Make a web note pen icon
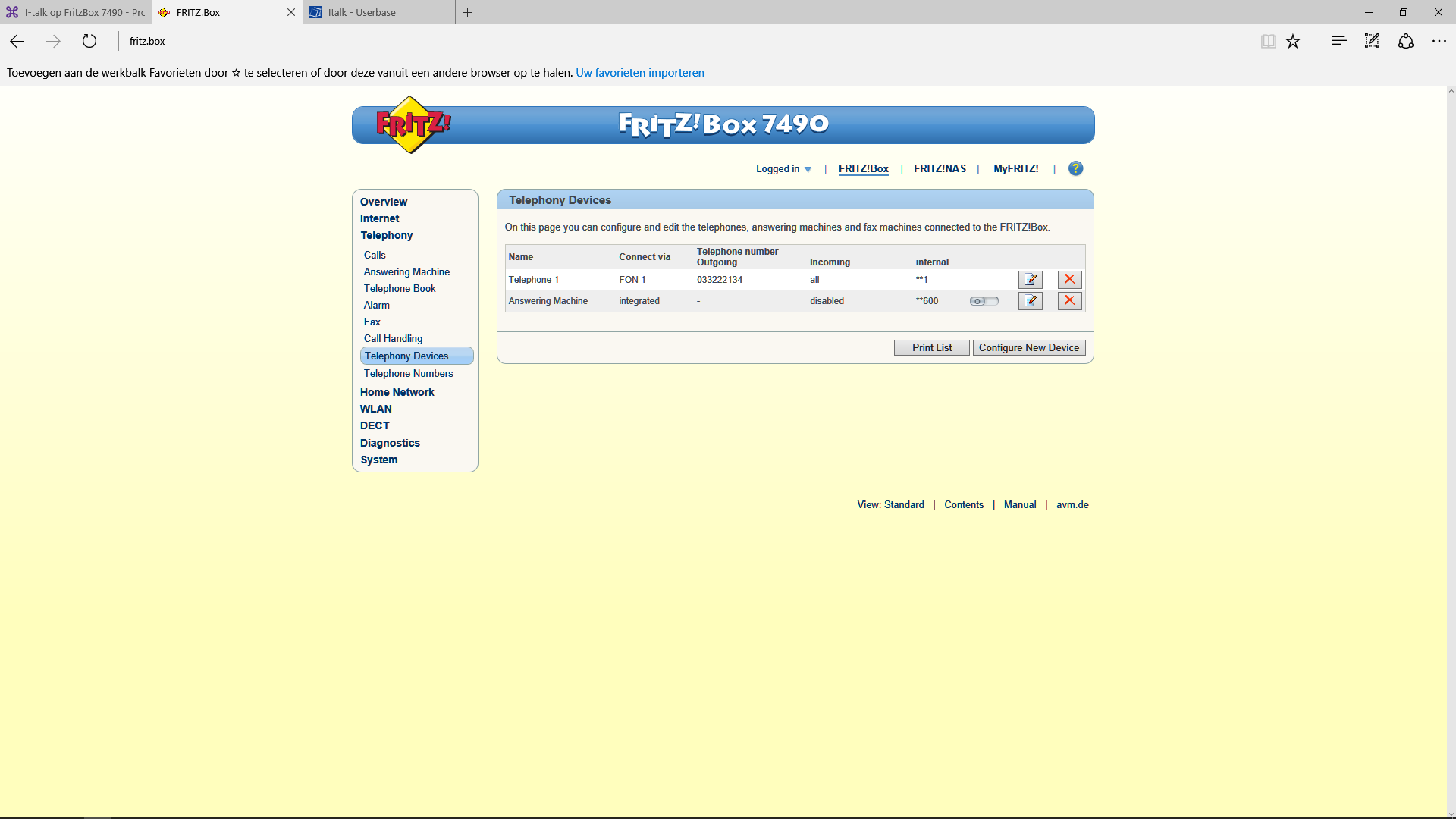 point(1372,41)
